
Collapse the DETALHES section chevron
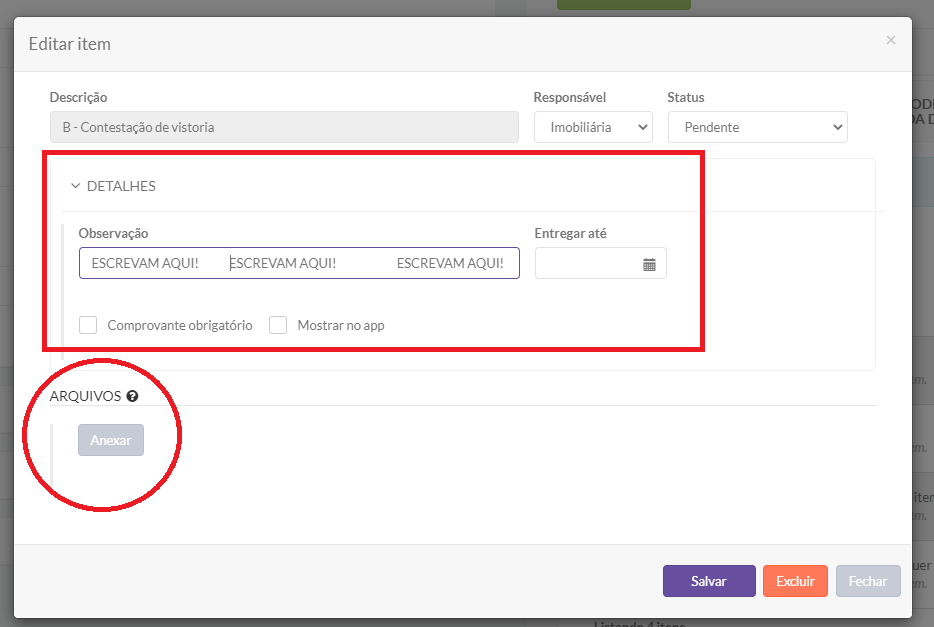(x=75, y=186)
